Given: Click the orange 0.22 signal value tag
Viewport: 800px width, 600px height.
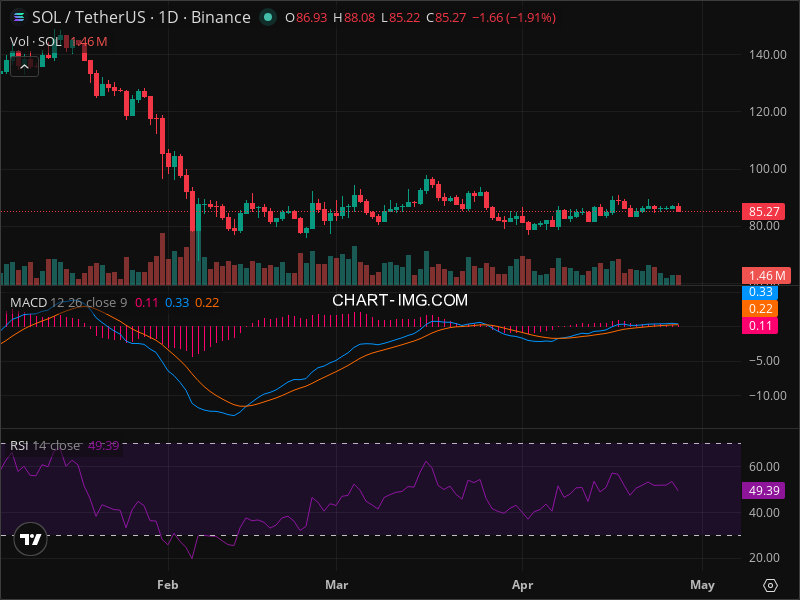Looking at the screenshot, I should click(x=760, y=309).
